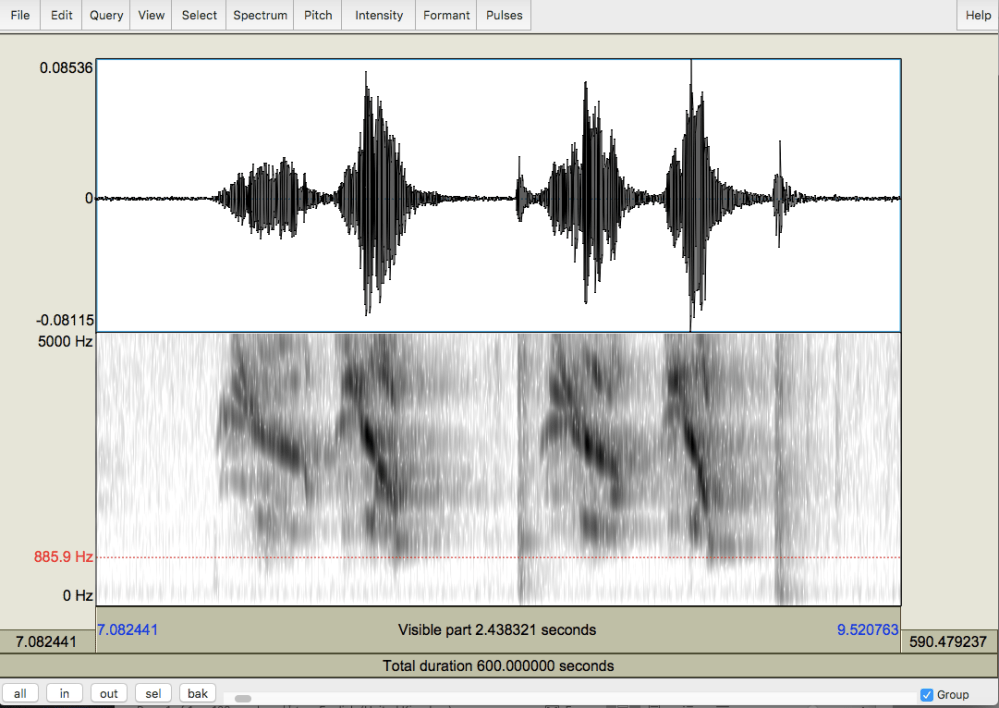
Task: Open the Pitch menu
Action: coord(318,15)
